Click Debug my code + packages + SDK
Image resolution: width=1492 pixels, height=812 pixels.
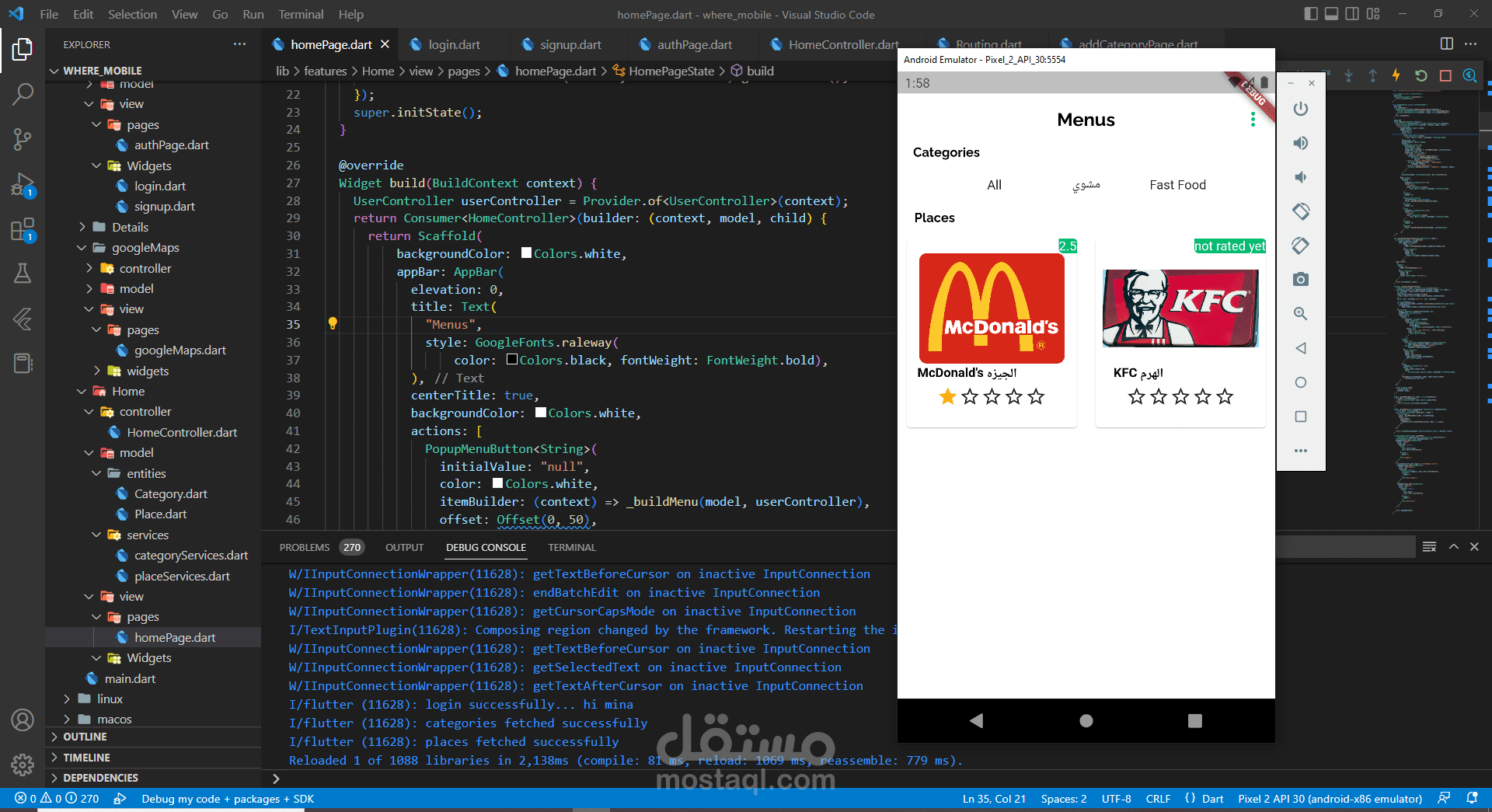[x=228, y=799]
